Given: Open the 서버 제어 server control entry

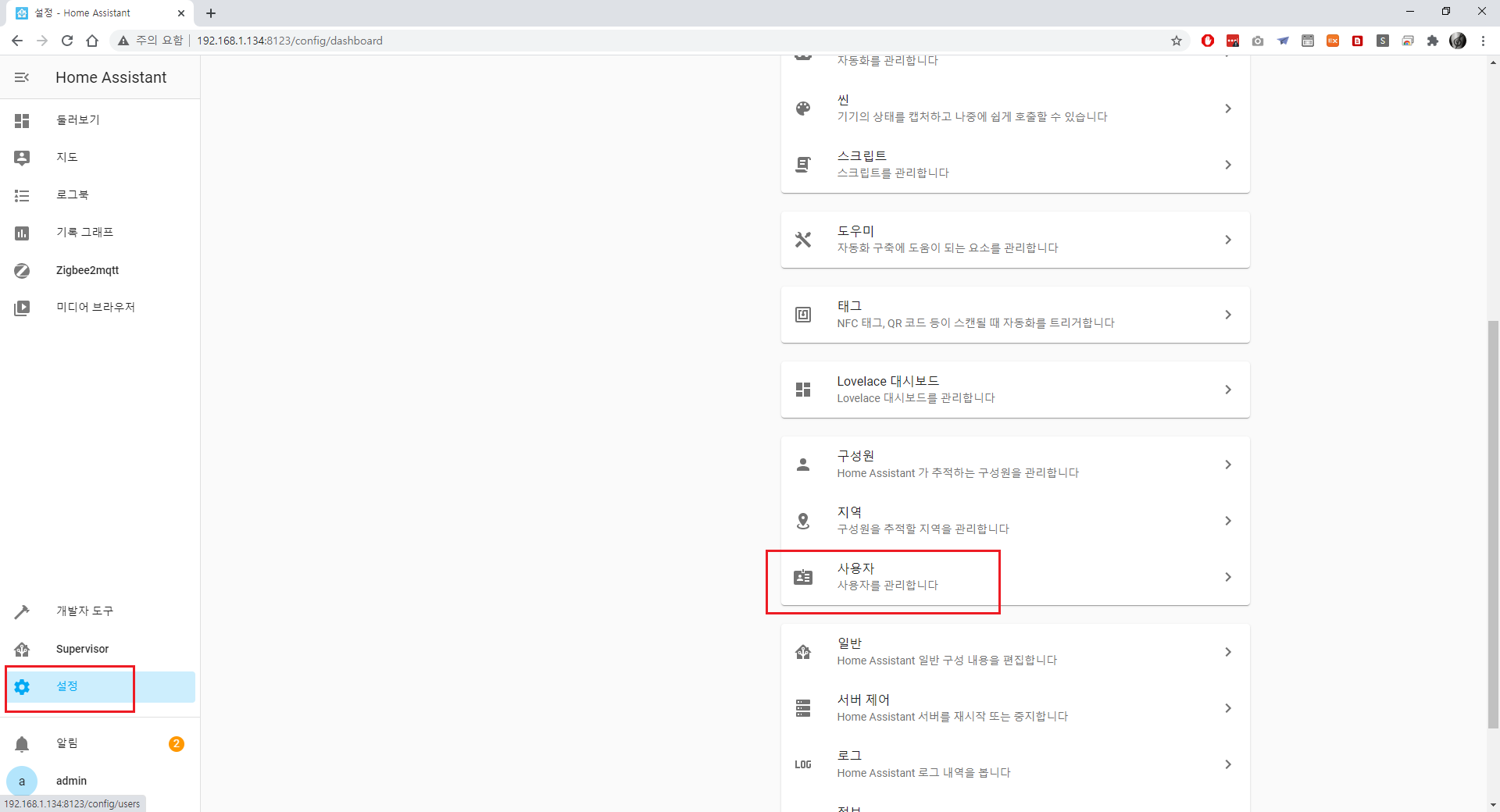Looking at the screenshot, I should (1016, 708).
